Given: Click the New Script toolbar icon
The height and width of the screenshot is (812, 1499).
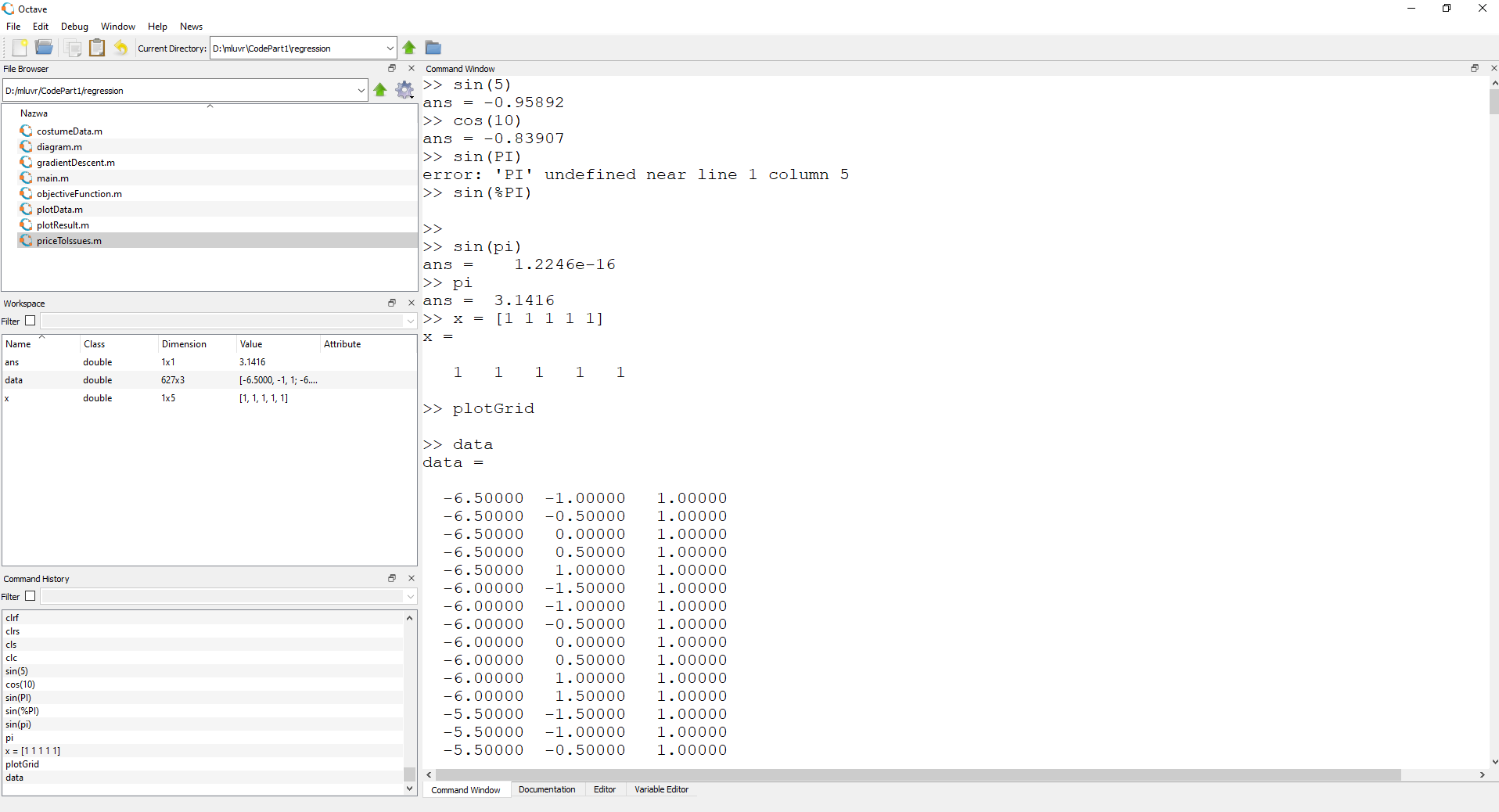Looking at the screenshot, I should coord(20,48).
